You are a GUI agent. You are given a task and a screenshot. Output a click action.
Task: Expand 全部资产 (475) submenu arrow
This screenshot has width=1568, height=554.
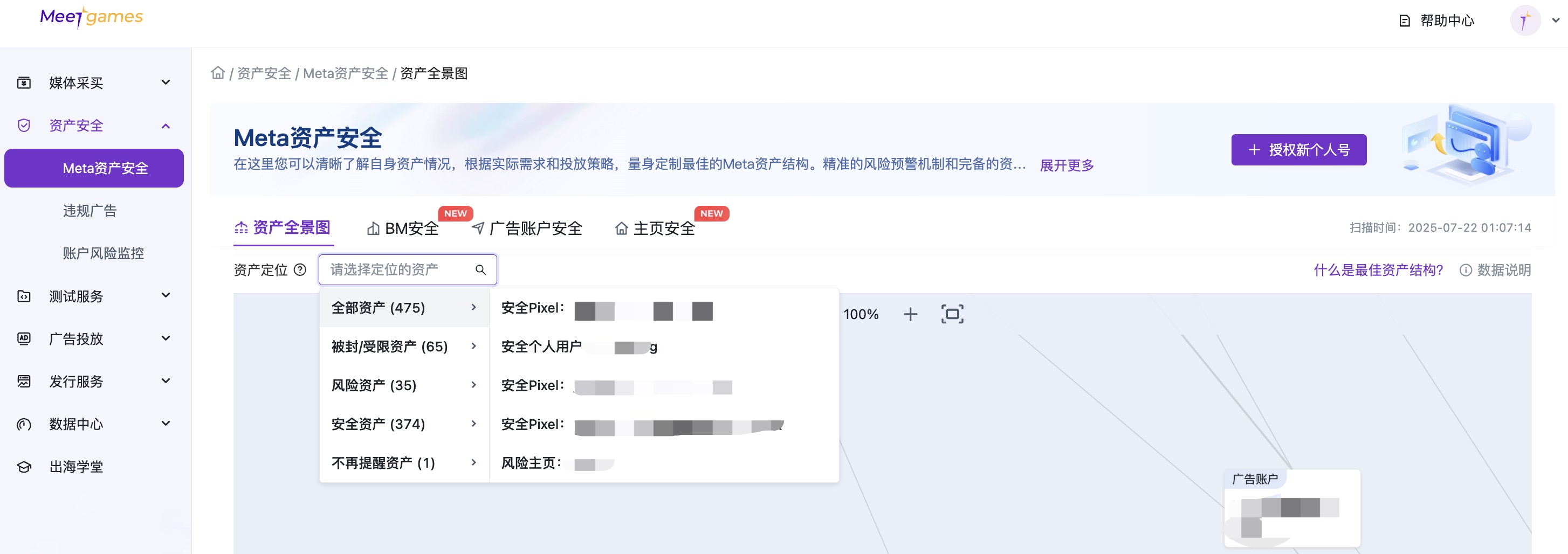[x=473, y=307]
